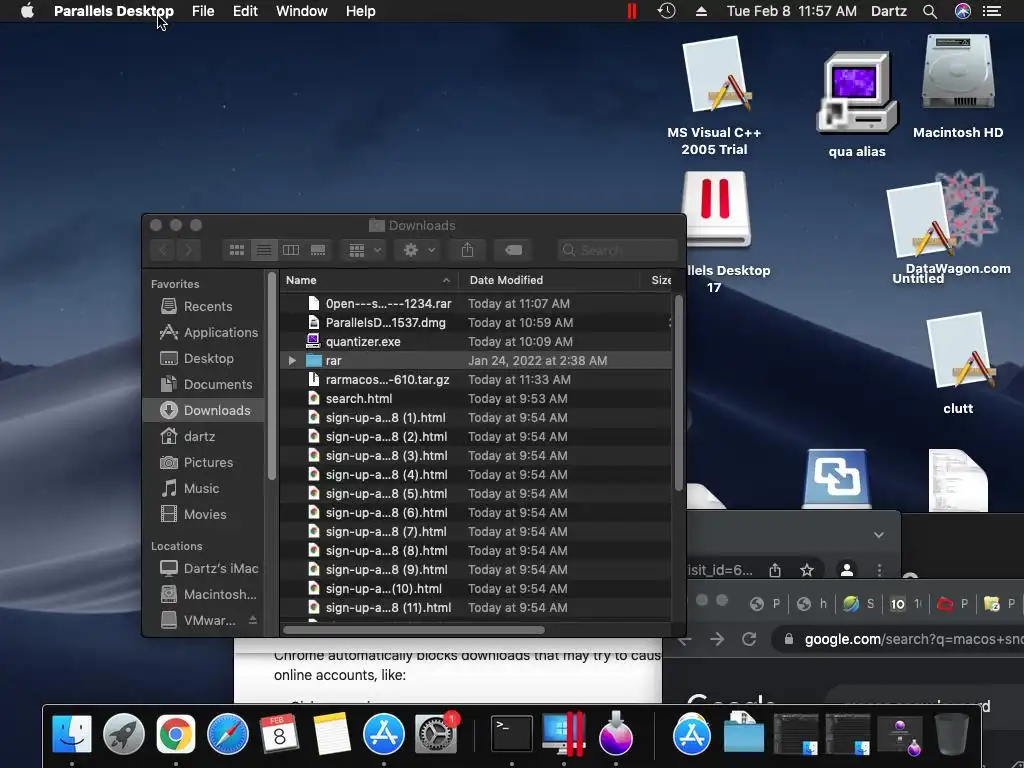Select Applications in Finder sidebar
This screenshot has height=768, width=1024.
tap(202, 332)
